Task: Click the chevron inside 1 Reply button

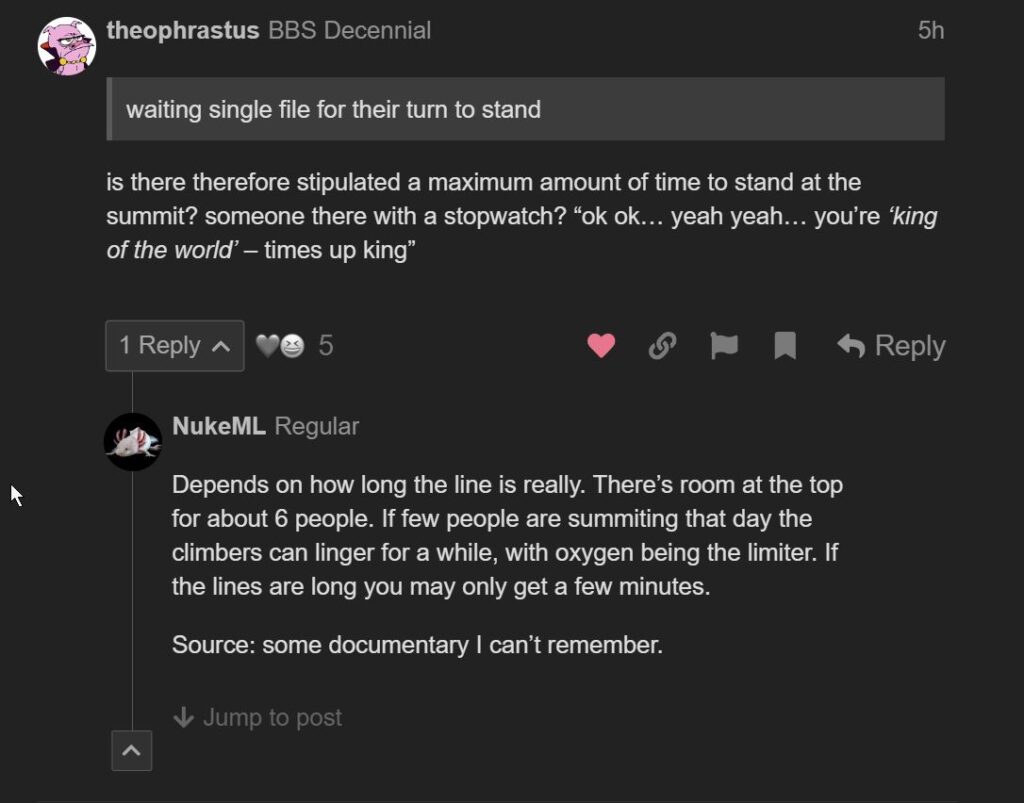Action: pos(222,346)
